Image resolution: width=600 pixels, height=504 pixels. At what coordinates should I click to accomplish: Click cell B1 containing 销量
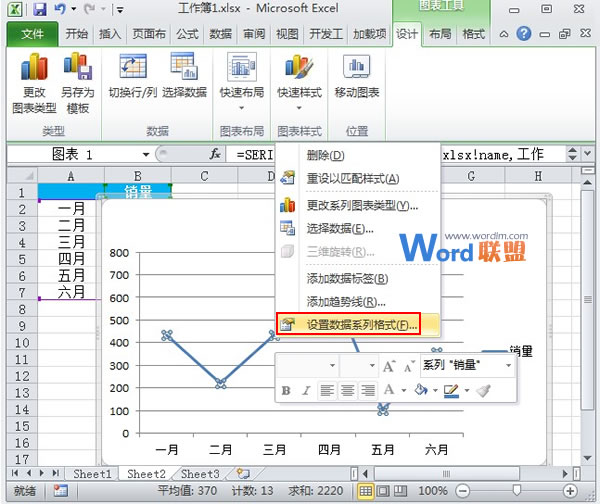tap(138, 191)
